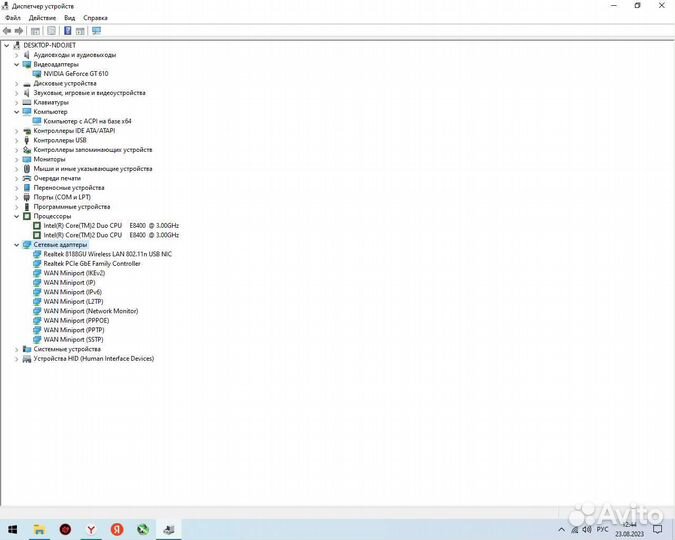
Task: Click the Программные устройства icon
Action: [x=27, y=207]
